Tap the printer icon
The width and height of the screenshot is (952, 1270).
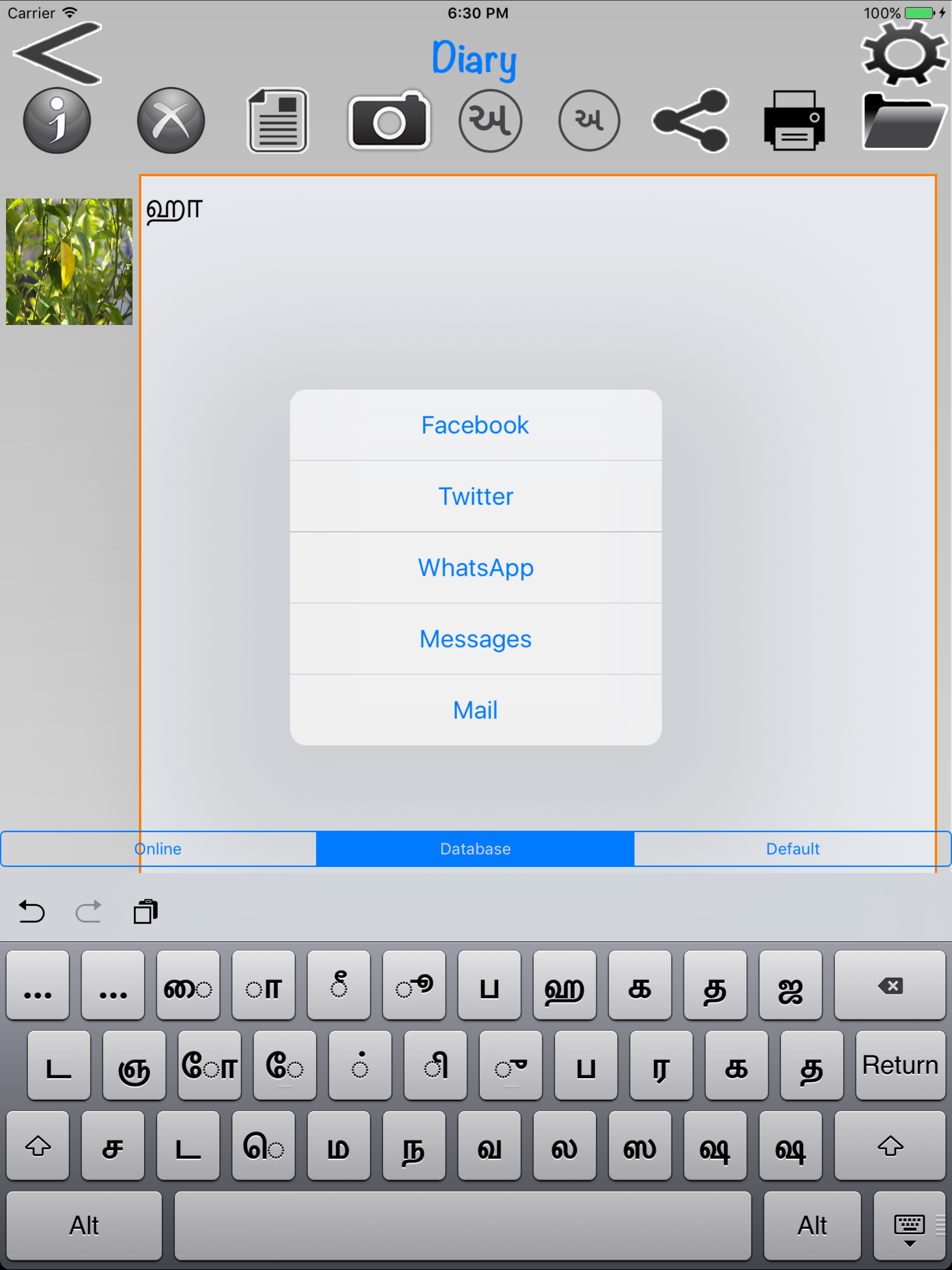[795, 120]
